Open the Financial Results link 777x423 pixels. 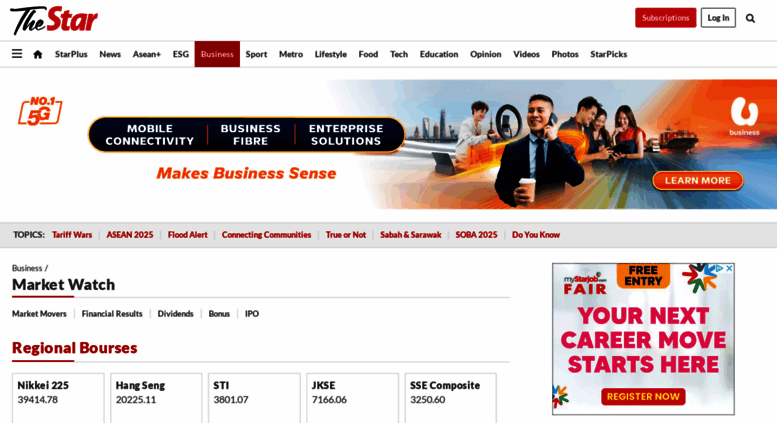[112, 314]
